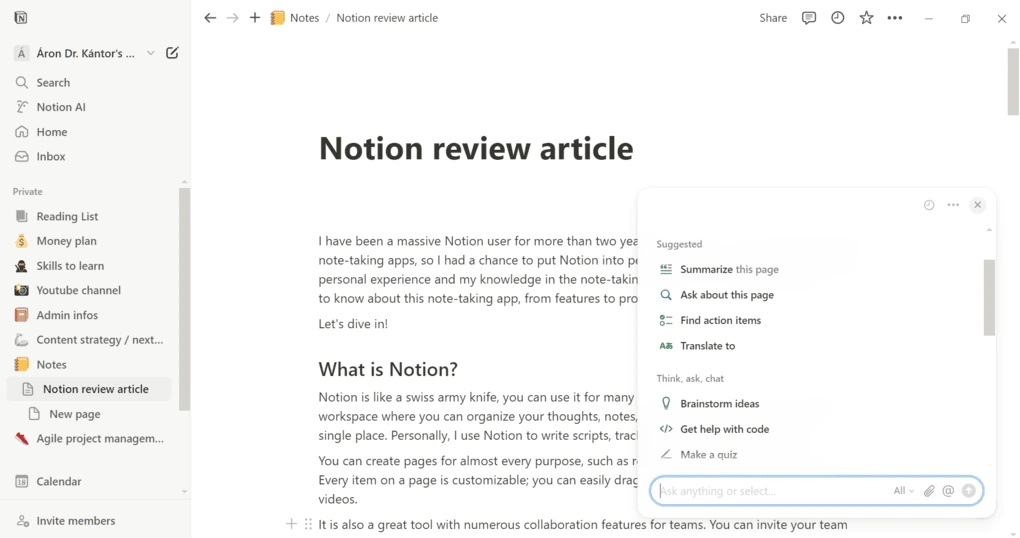The image size is (1020, 538).
Task: Attach a file with paperclip icon
Action: click(x=929, y=491)
